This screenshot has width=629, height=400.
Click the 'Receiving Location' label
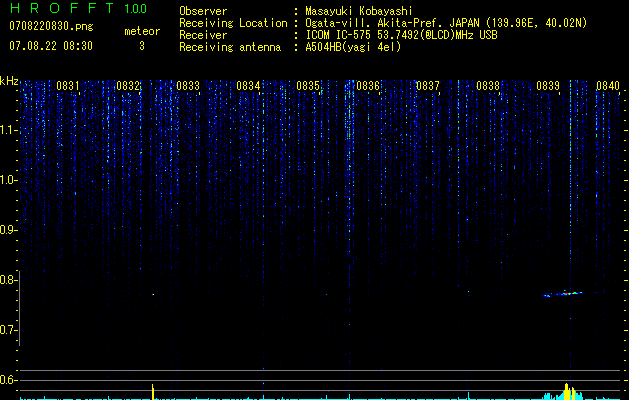tap(233, 23)
